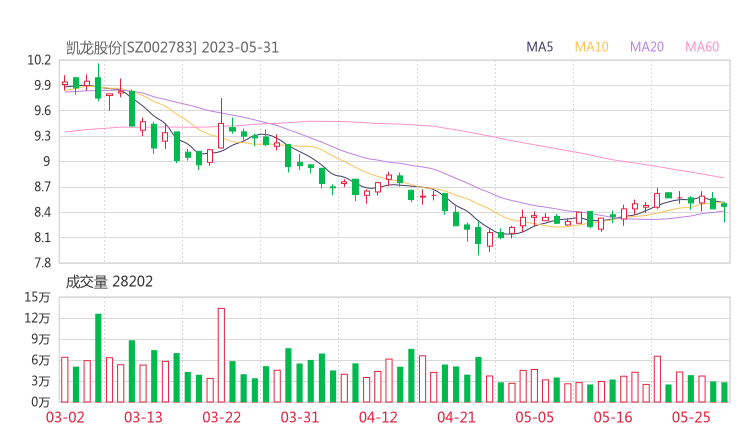The height and width of the screenshot is (440, 740).
Task: Select the 03-22 date axis label
Action: coord(221,417)
